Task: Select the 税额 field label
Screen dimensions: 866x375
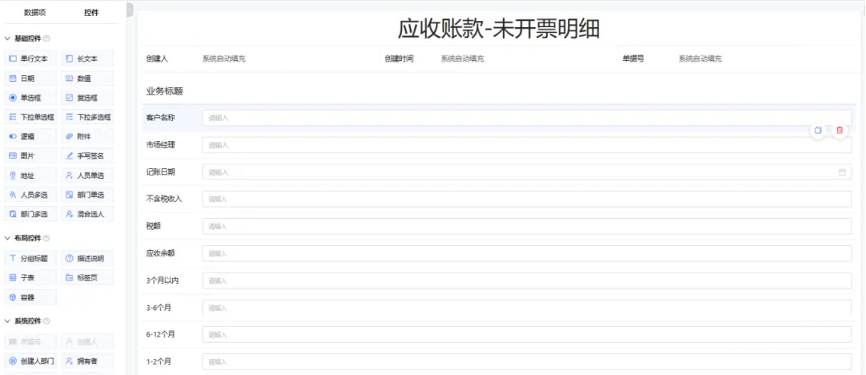Action: tap(154, 226)
